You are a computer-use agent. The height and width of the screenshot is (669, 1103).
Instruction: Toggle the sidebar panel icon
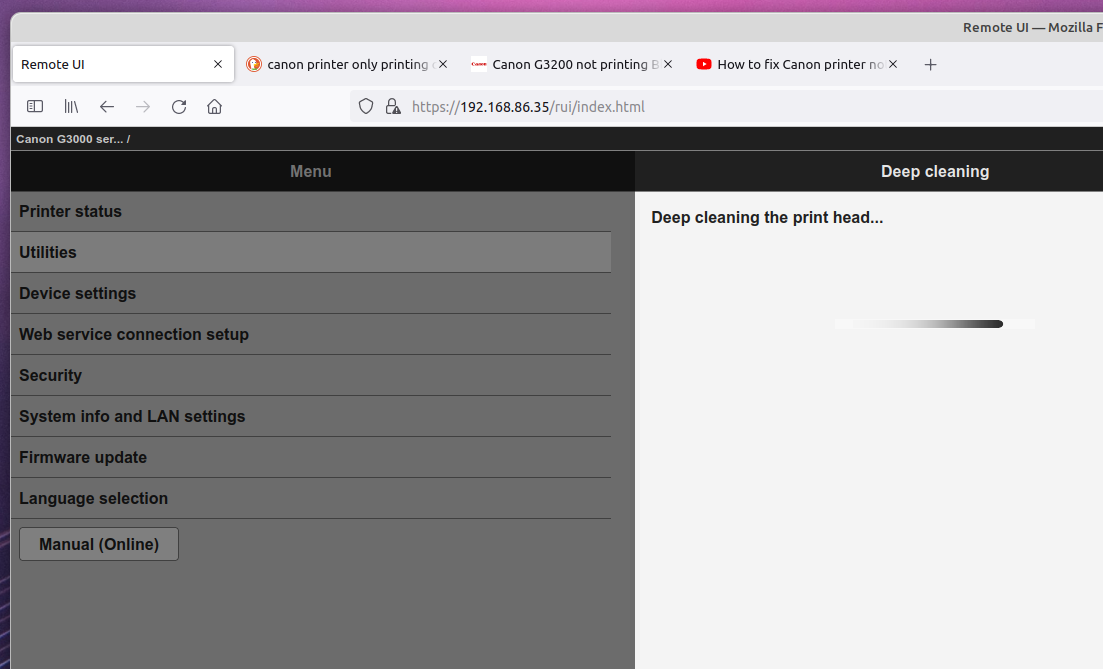pyautogui.click(x=35, y=106)
